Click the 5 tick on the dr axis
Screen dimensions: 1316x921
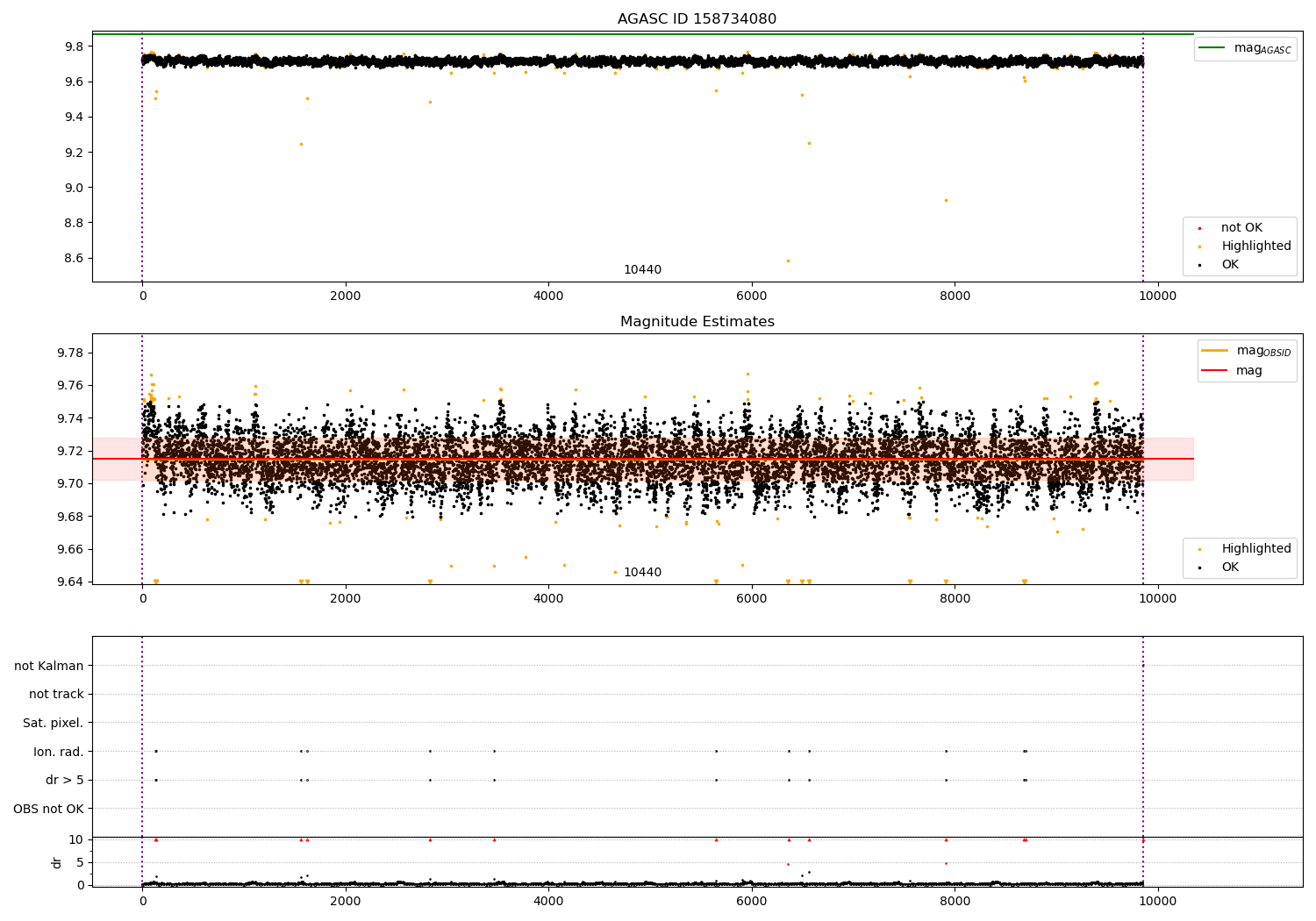pyautogui.click(x=81, y=862)
